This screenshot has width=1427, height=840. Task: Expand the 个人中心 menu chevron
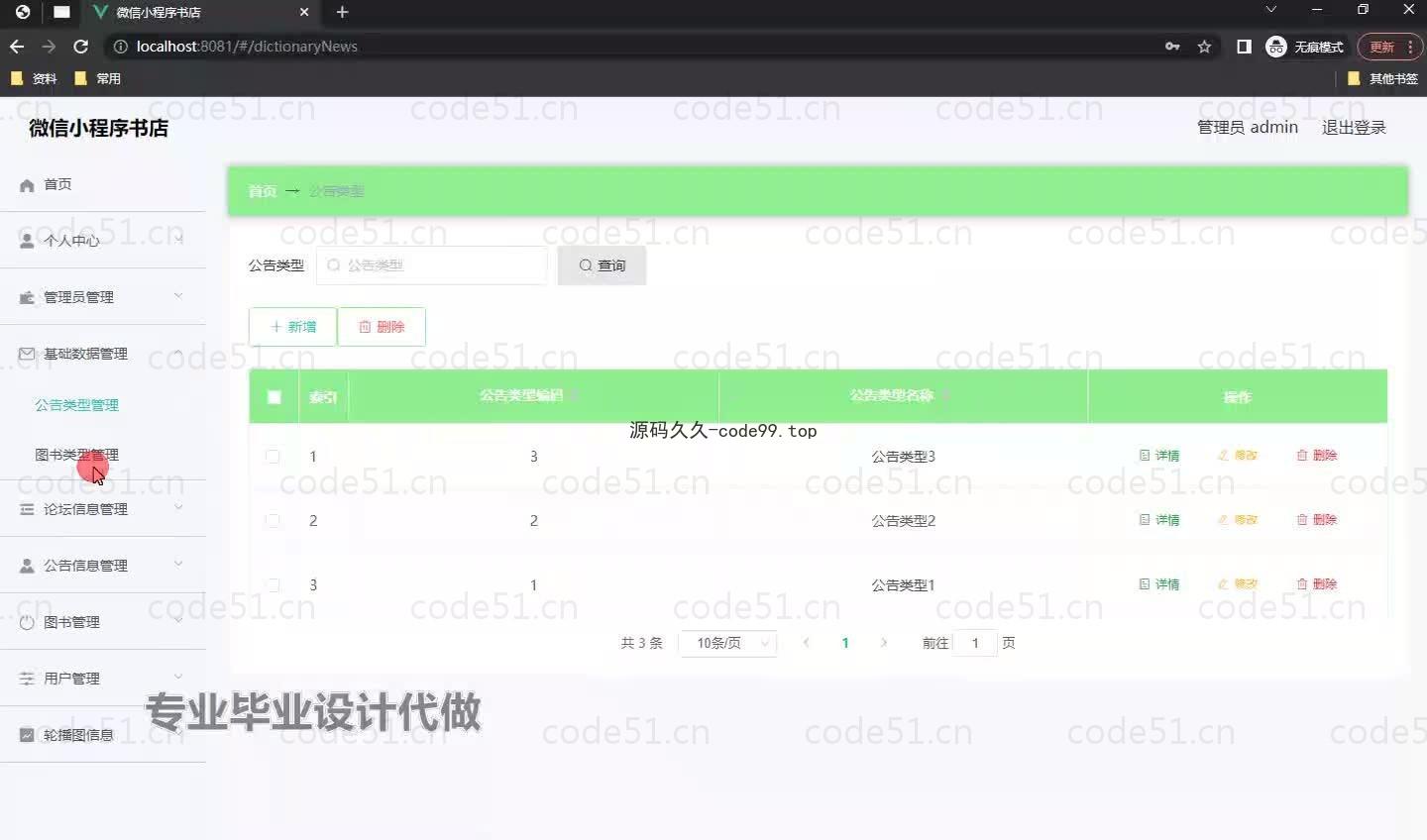(178, 239)
